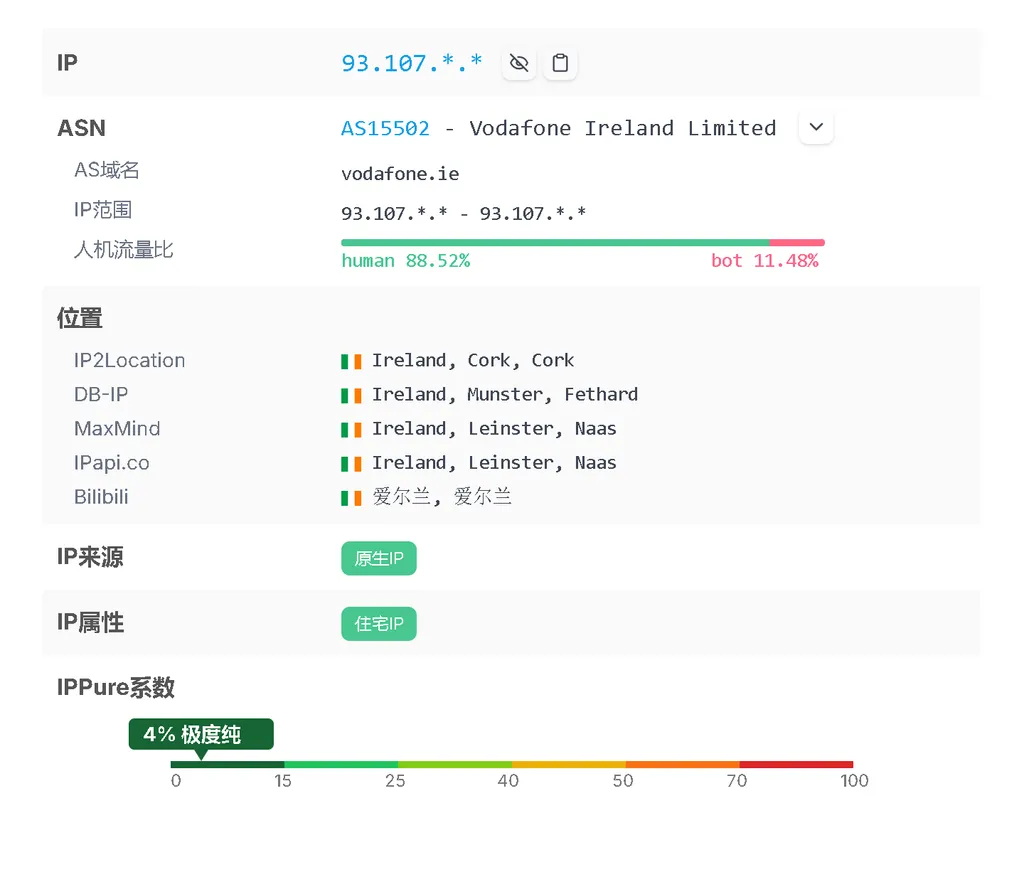Click the 93.107.*.* IP address link
This screenshot has height=885, width=1024.
pyautogui.click(x=411, y=62)
